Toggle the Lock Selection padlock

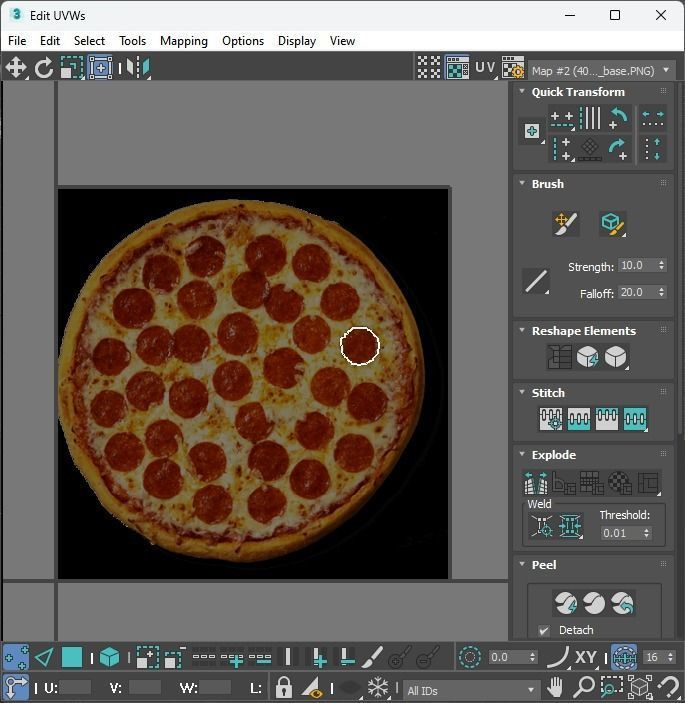point(284,687)
